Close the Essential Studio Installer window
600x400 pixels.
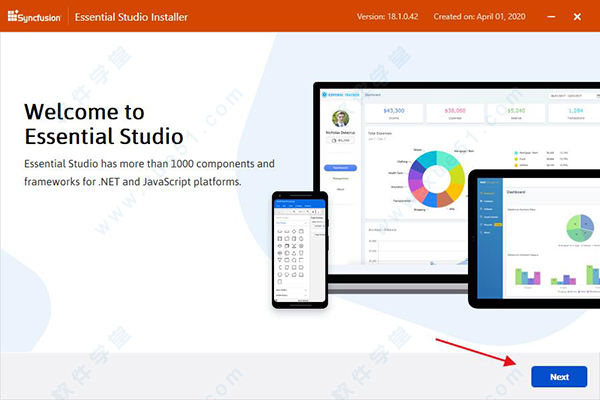click(577, 17)
